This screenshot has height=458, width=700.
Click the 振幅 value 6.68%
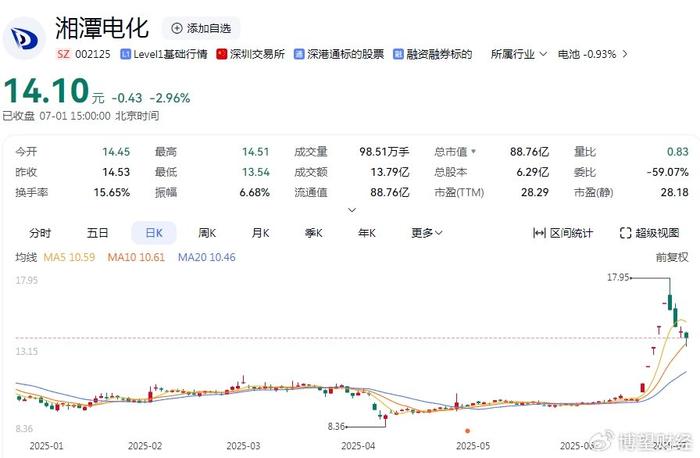(x=254, y=193)
